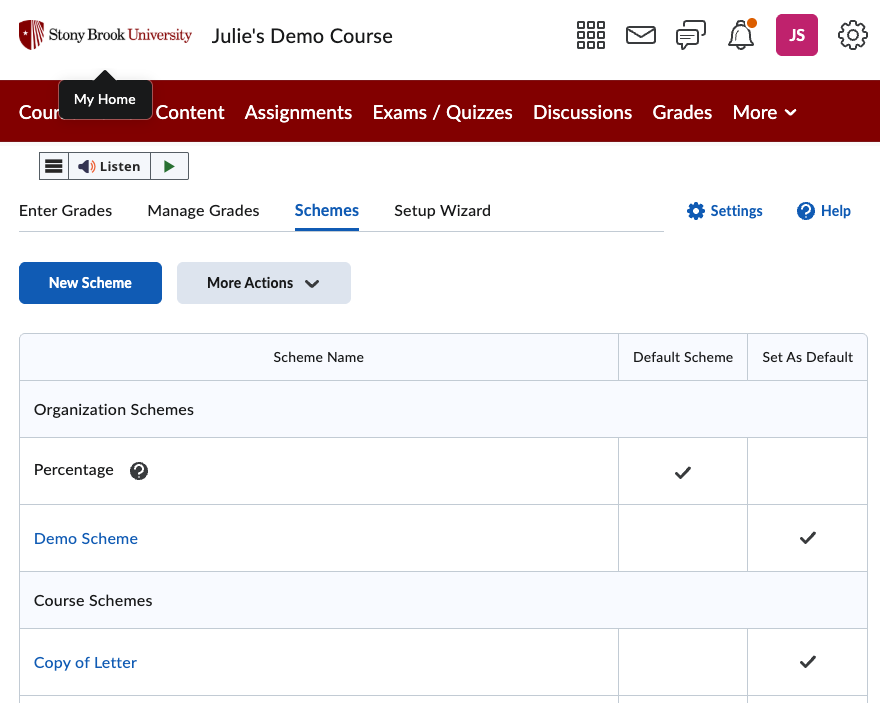Image resolution: width=880 pixels, height=703 pixels.
Task: Switch to the Setup Wizard tab
Action: coord(442,210)
